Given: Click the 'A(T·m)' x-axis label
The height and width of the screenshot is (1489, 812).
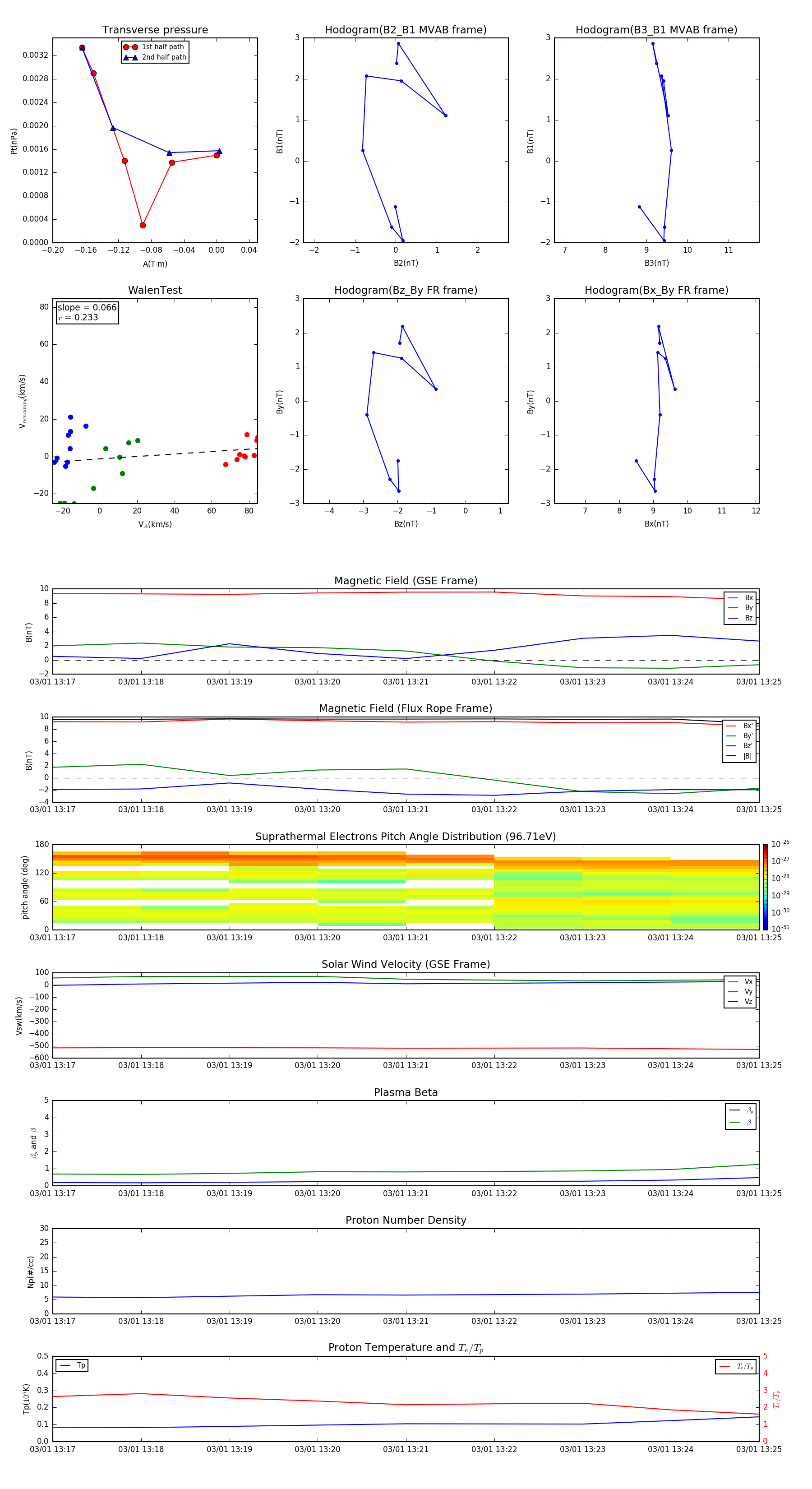Looking at the screenshot, I should point(155,264).
